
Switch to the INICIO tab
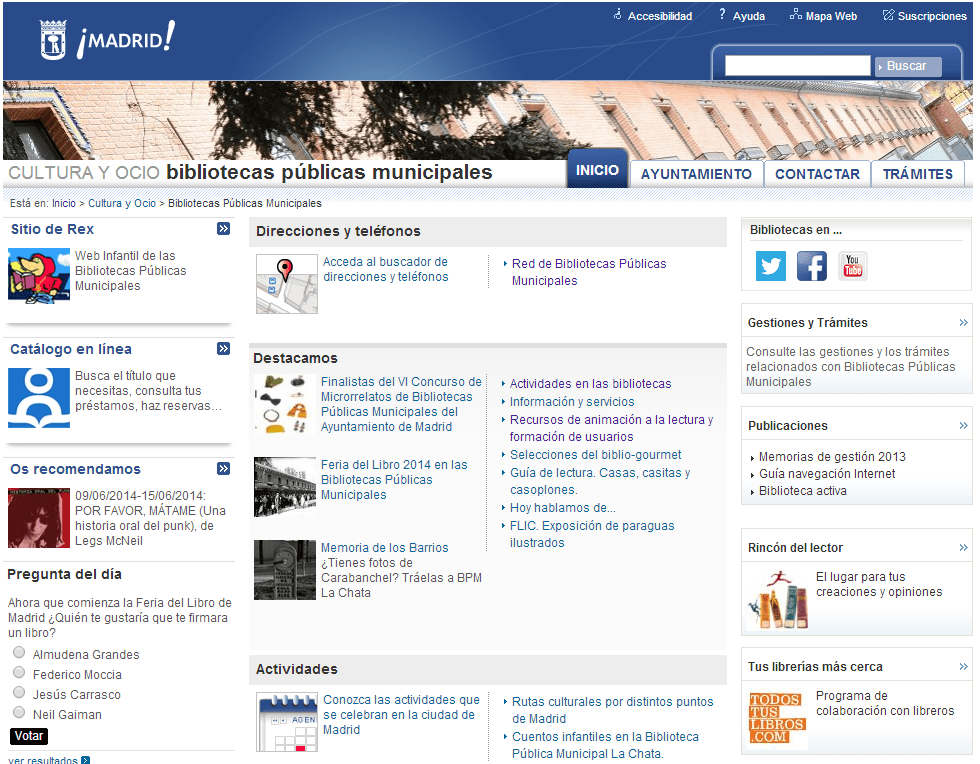click(x=598, y=169)
